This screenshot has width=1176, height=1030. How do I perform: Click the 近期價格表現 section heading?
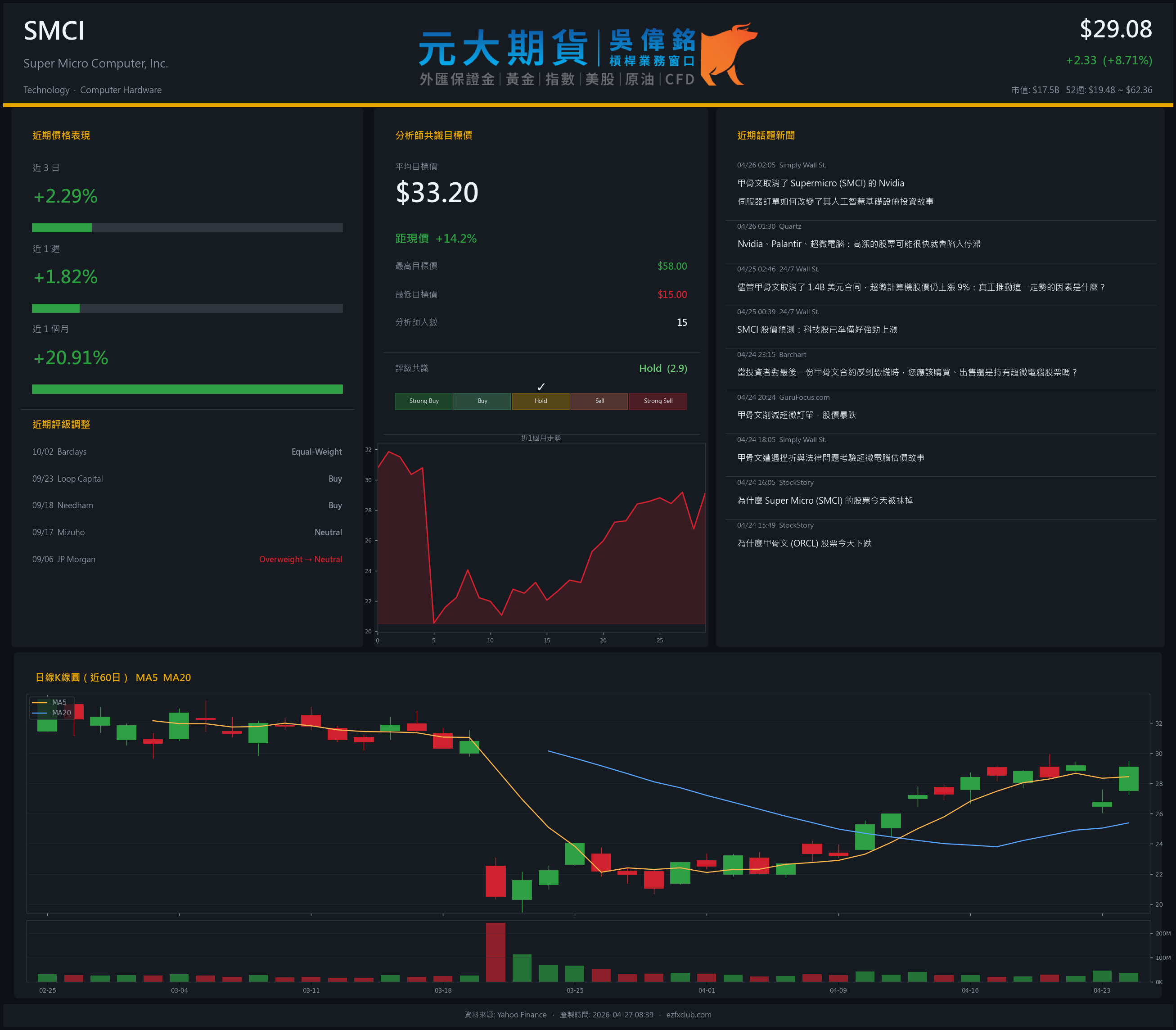click(62, 135)
